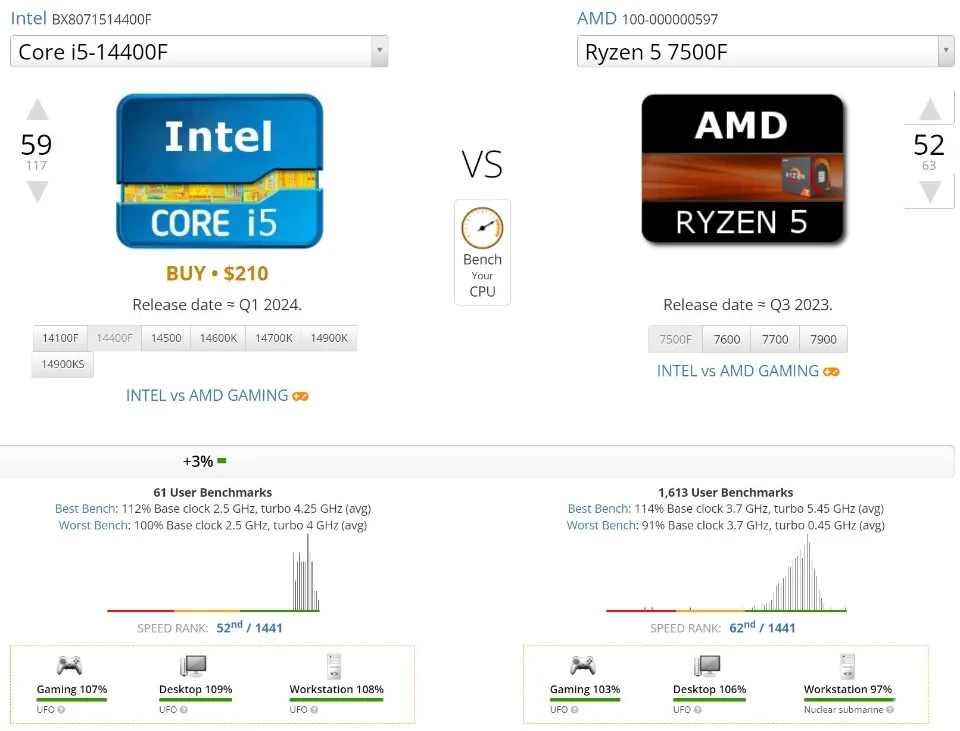960x731 pixels.
Task: Click the Intel Core i5 box artwork
Action: click(218, 170)
